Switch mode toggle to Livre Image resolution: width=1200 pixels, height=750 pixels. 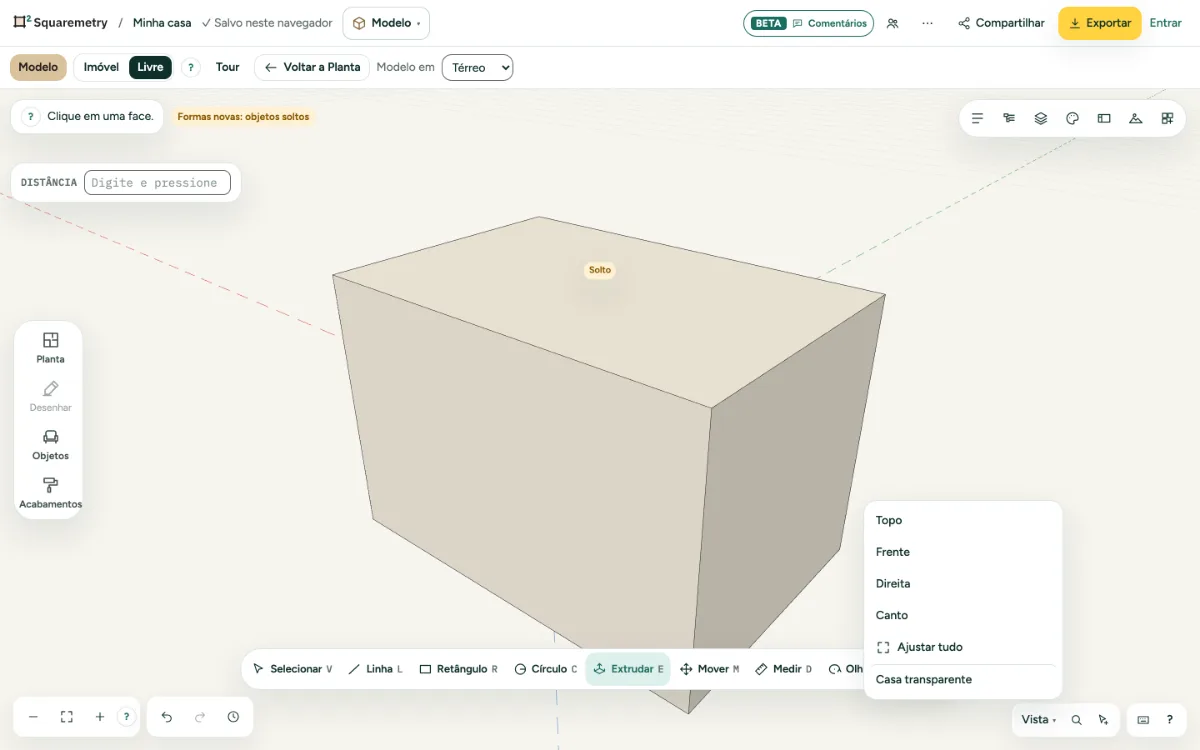[150, 67]
